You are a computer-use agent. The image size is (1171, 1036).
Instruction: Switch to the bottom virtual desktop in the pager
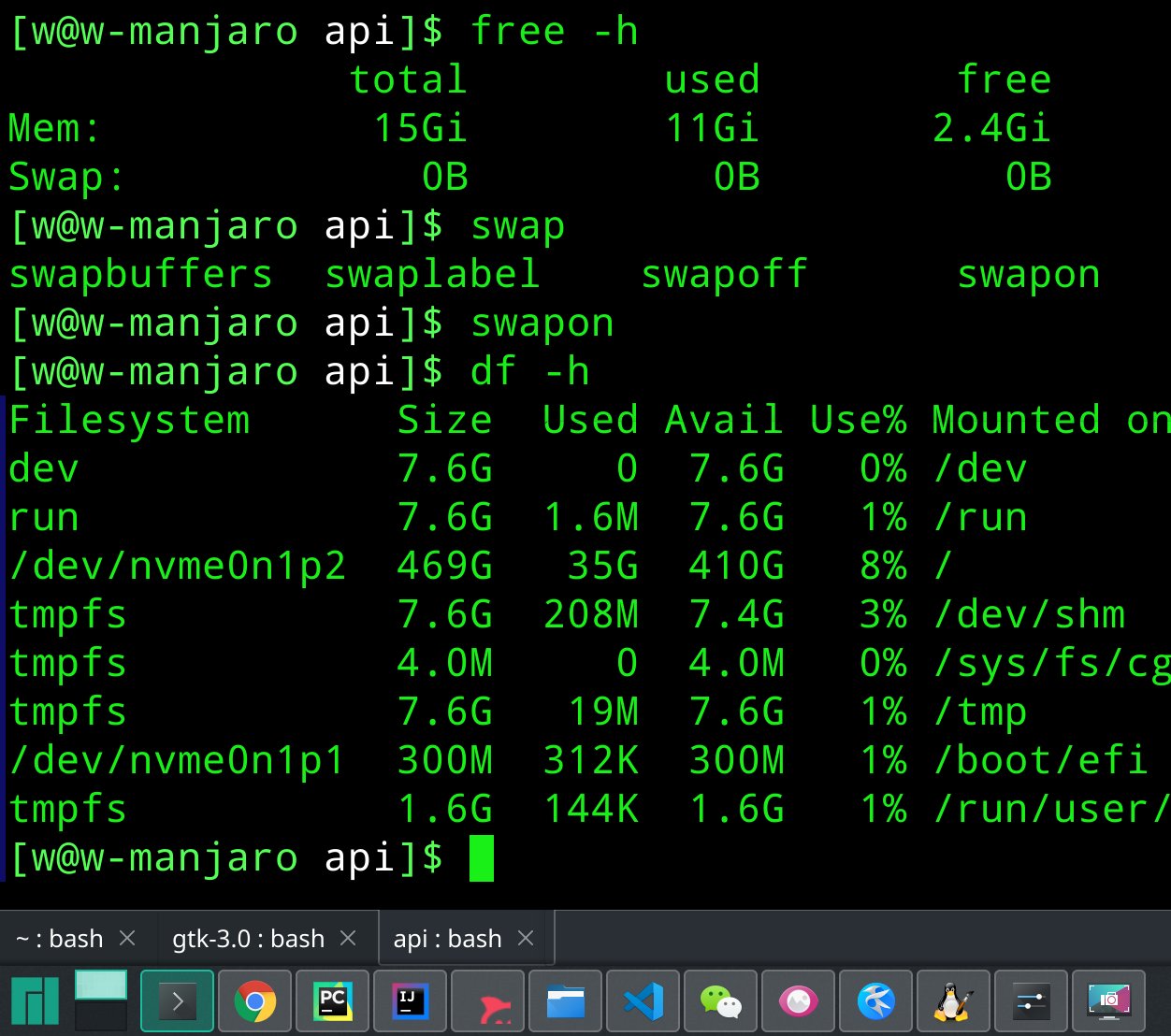coord(101,1015)
